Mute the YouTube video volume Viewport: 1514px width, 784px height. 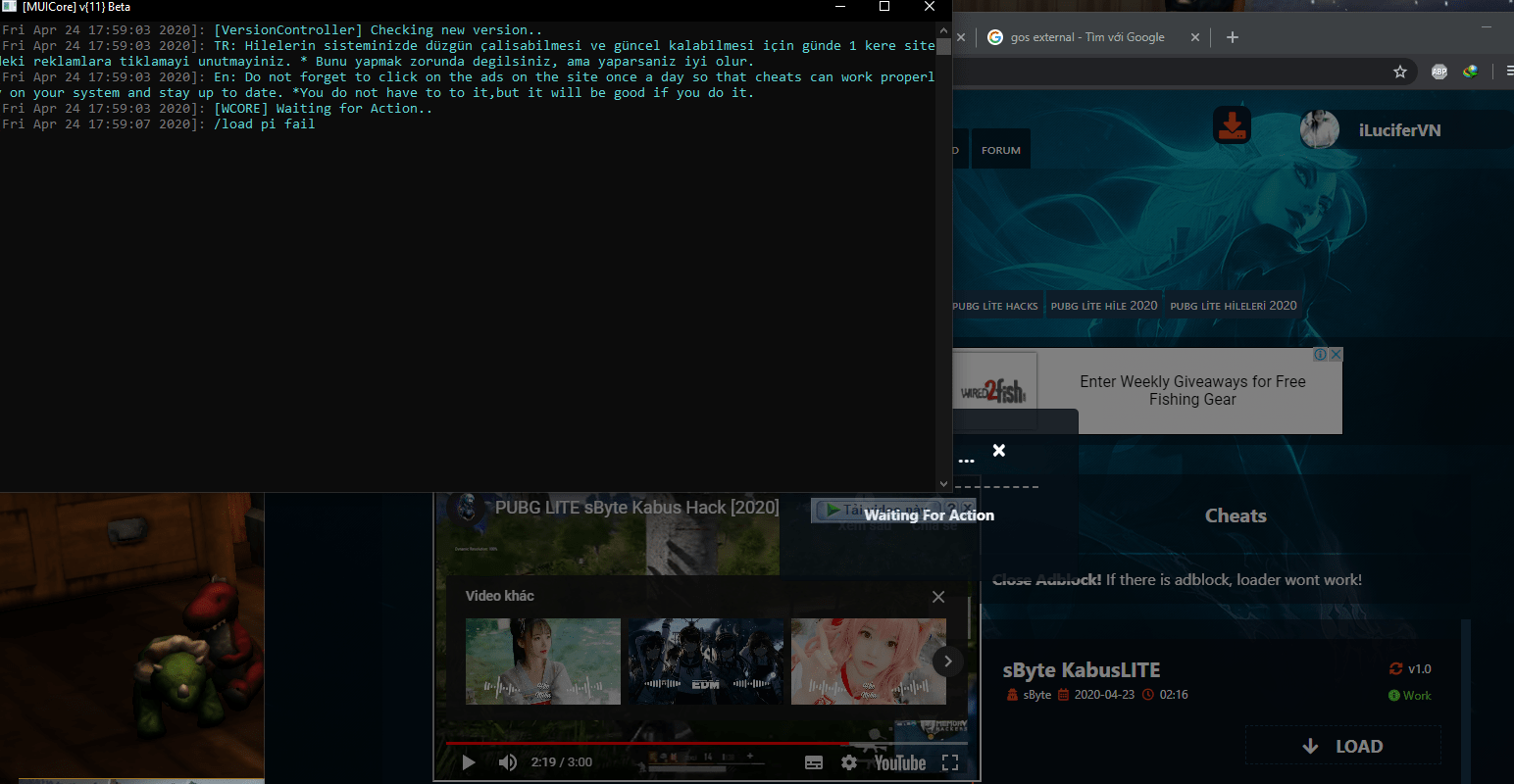507,762
